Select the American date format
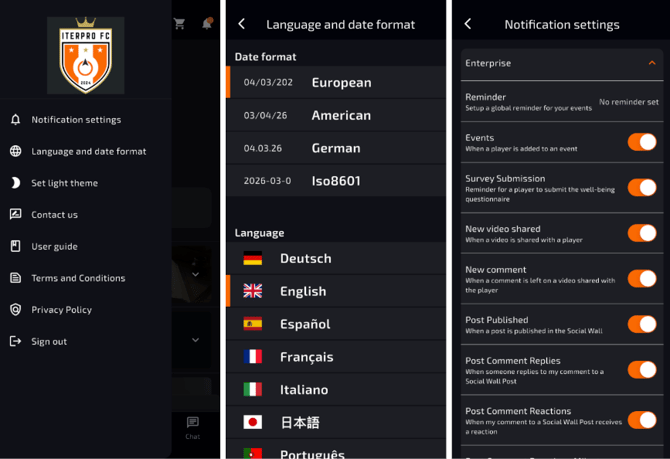Viewport: 670px width, 459px height. (x=336, y=115)
